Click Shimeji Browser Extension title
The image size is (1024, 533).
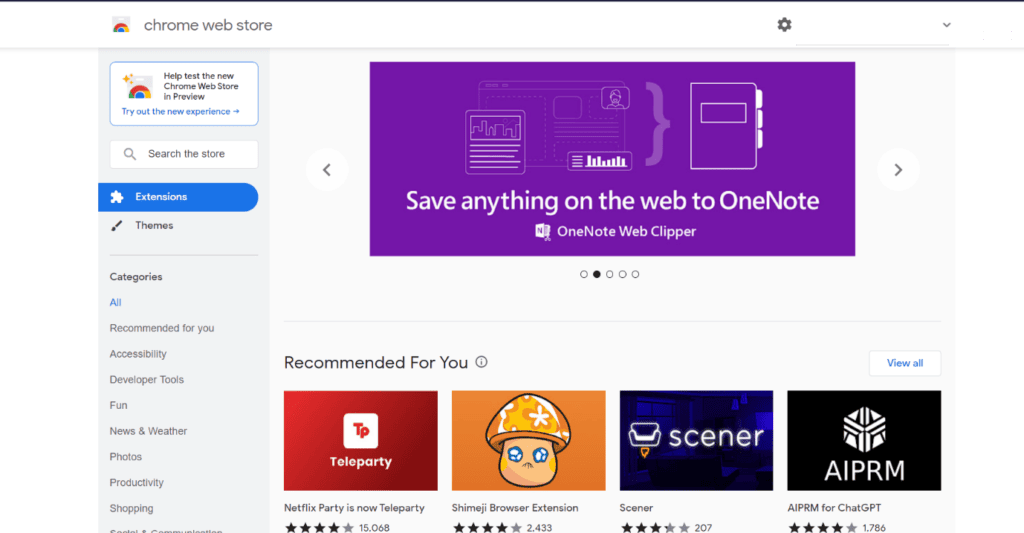(x=515, y=508)
